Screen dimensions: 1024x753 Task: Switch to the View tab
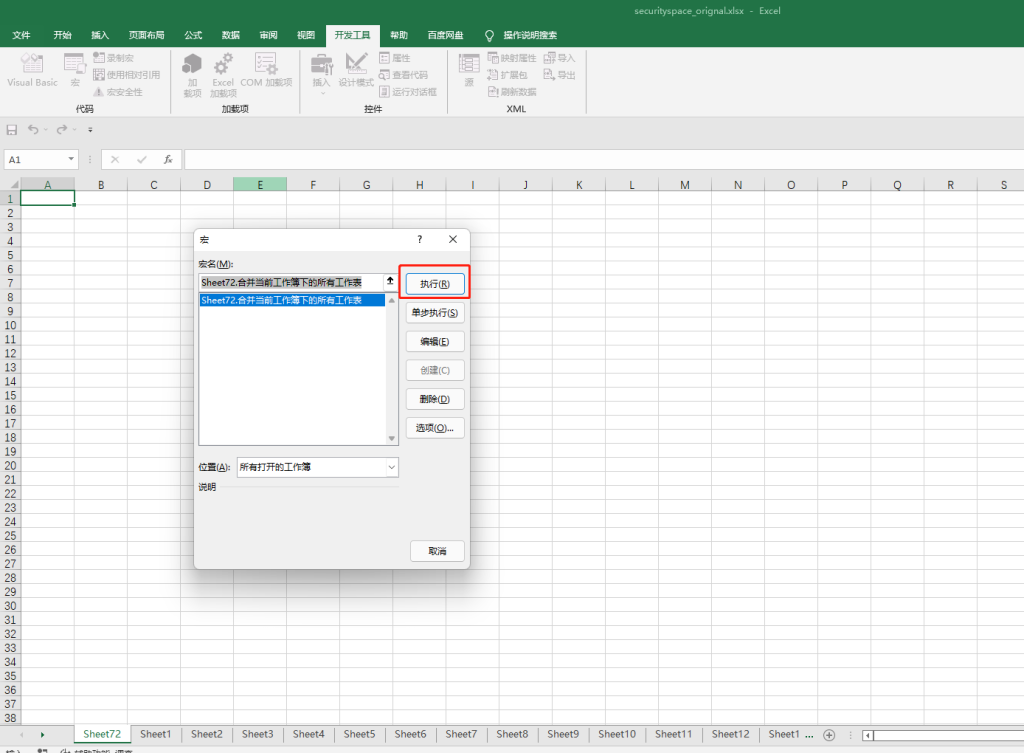[x=306, y=35]
